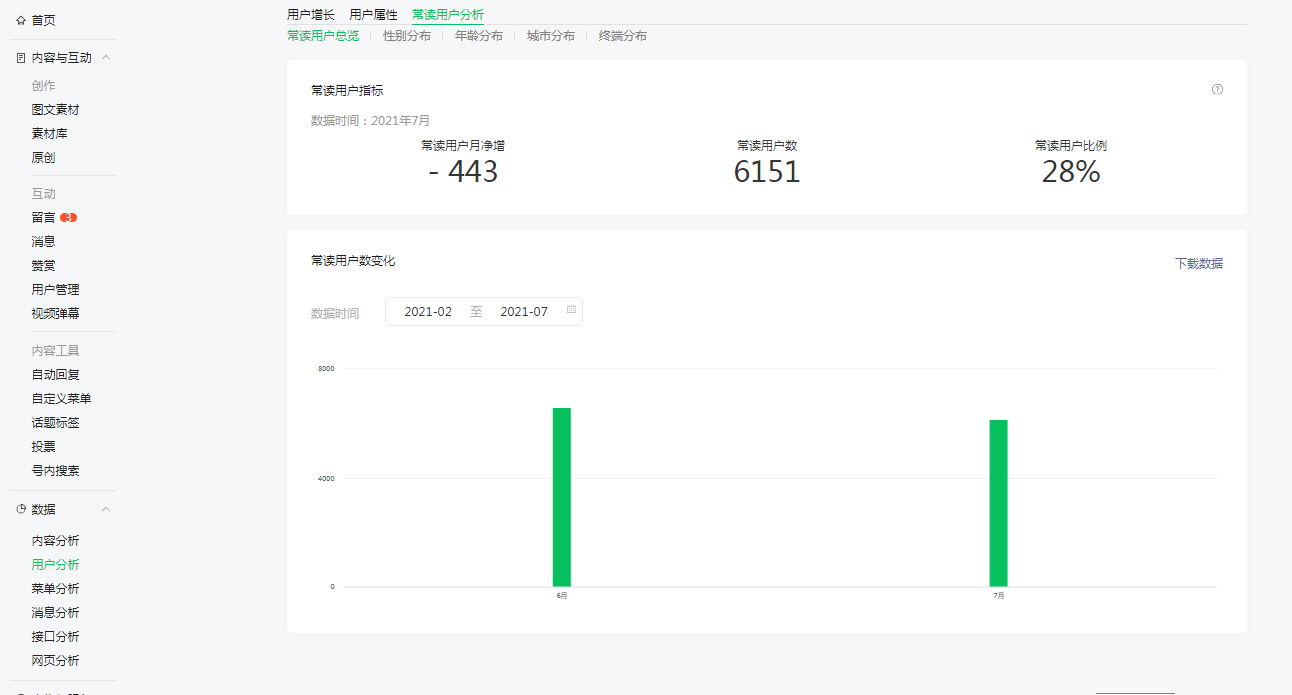The width and height of the screenshot is (1292, 695).
Task: Click the 数据 pie chart icon
Action: [21, 509]
